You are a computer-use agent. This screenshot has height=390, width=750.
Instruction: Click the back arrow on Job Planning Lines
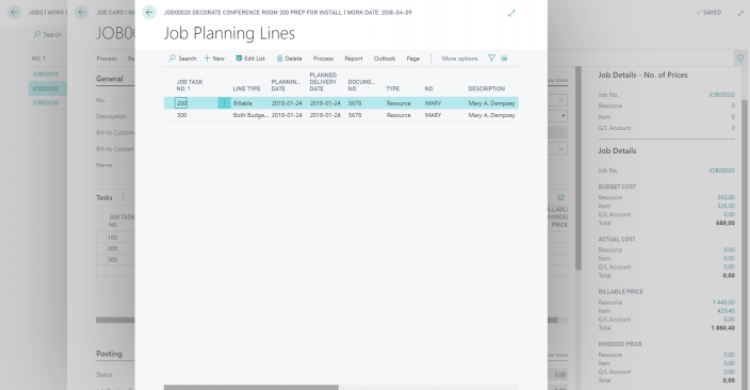pos(149,12)
